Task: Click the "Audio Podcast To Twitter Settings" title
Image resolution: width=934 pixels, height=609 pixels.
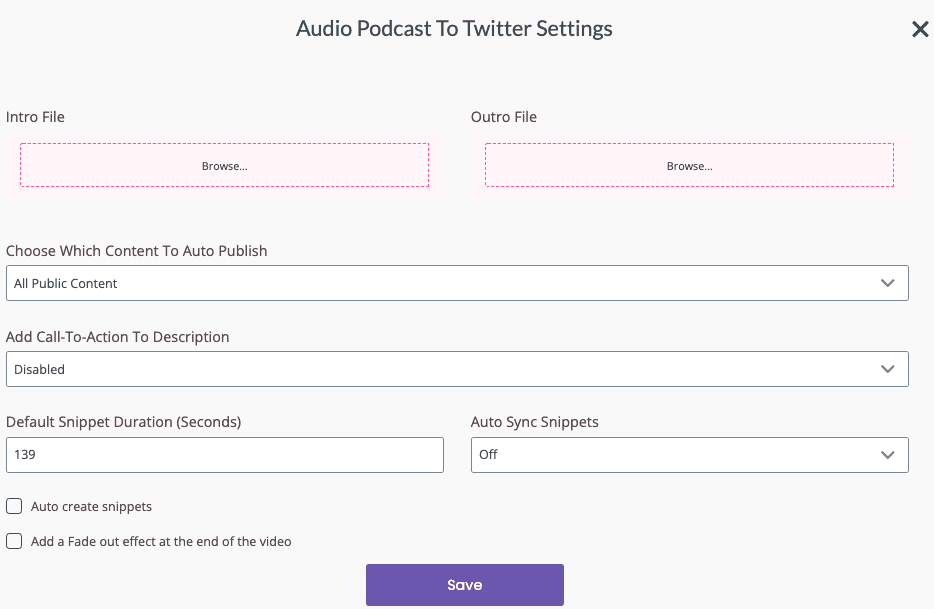Action: click(x=454, y=29)
